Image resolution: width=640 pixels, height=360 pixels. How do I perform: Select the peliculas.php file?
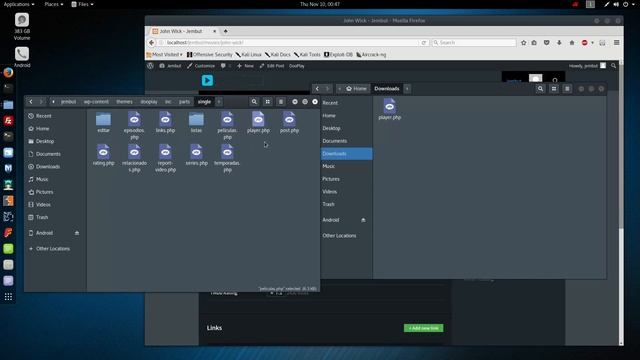point(227,126)
